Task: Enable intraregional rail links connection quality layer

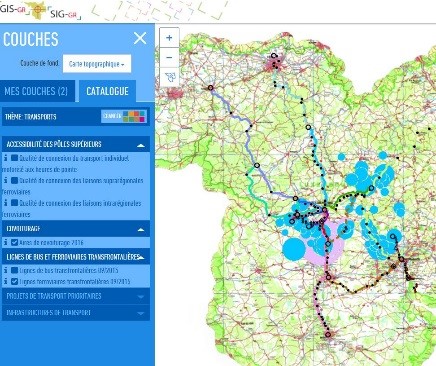Action: (x=15, y=203)
